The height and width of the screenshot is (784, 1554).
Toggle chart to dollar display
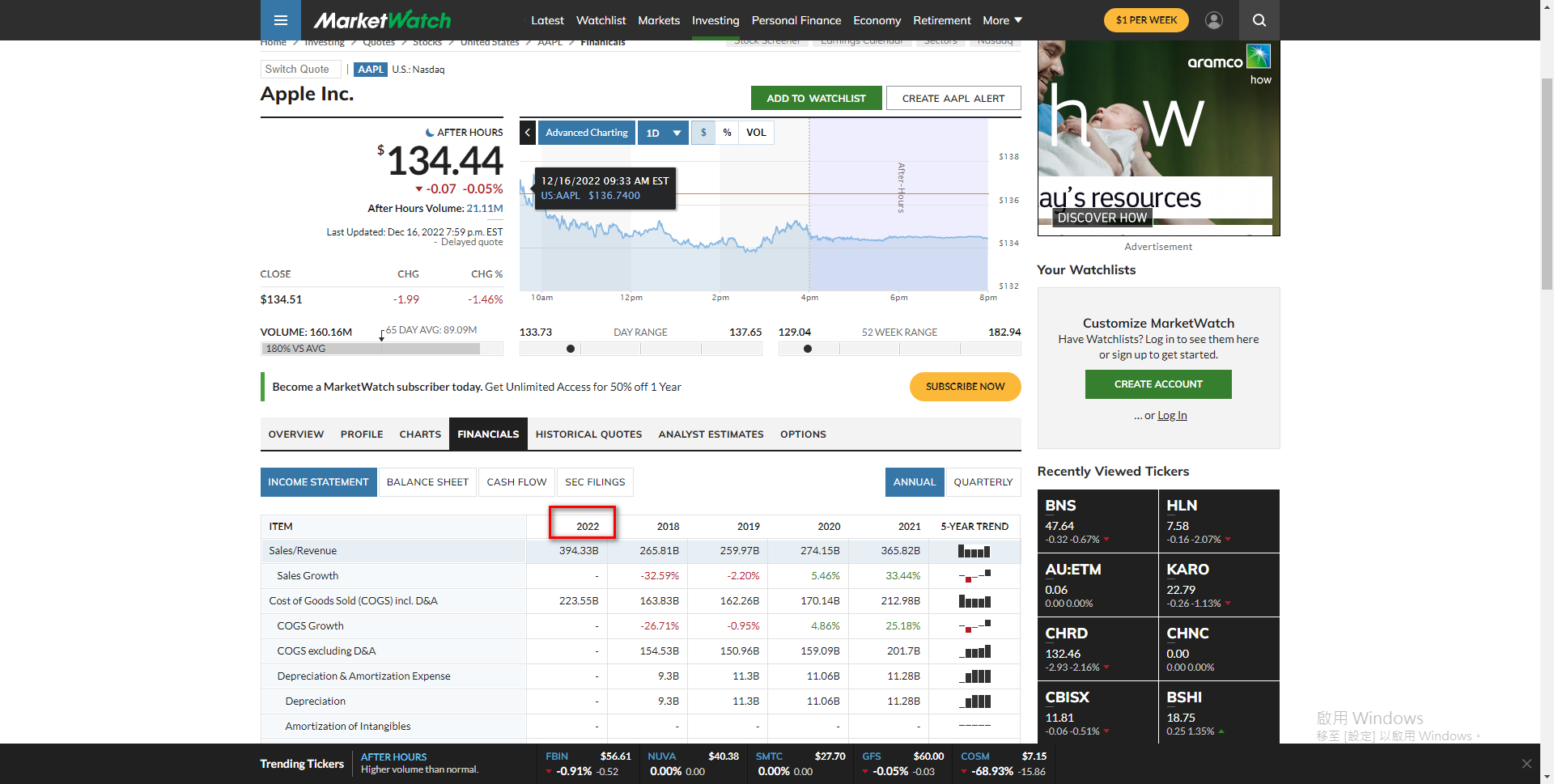pos(703,133)
